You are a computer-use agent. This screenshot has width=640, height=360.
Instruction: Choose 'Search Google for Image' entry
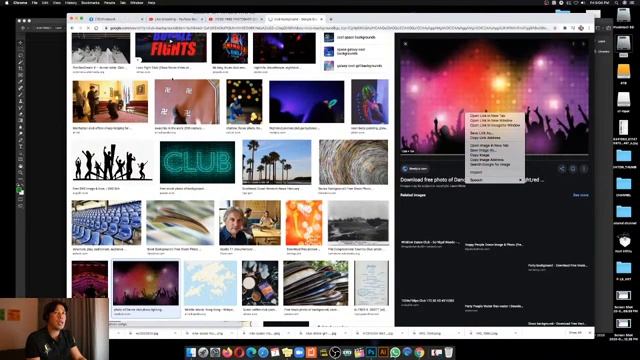pyautogui.click(x=490, y=164)
